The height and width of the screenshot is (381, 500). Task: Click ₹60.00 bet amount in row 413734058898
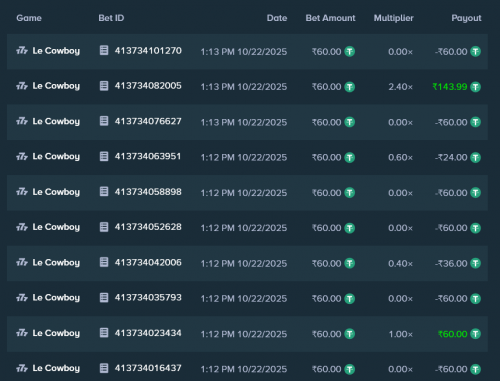(327, 193)
